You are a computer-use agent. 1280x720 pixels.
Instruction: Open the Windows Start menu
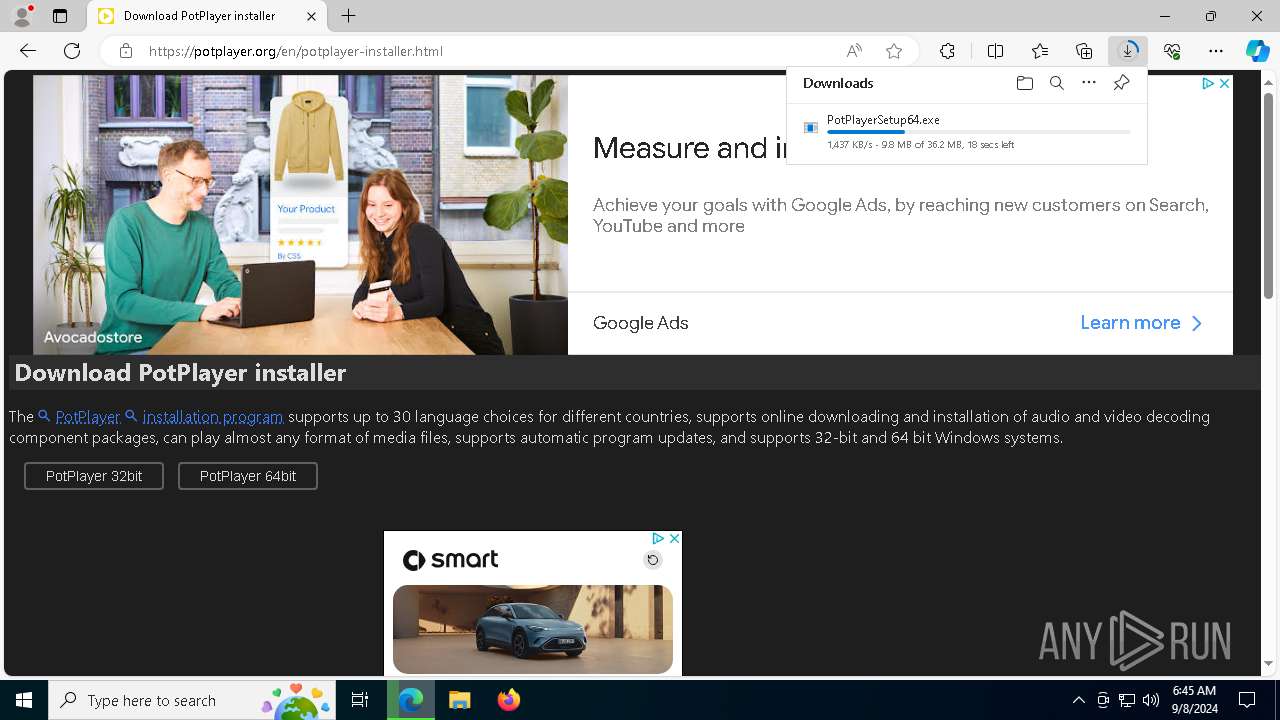[24, 700]
